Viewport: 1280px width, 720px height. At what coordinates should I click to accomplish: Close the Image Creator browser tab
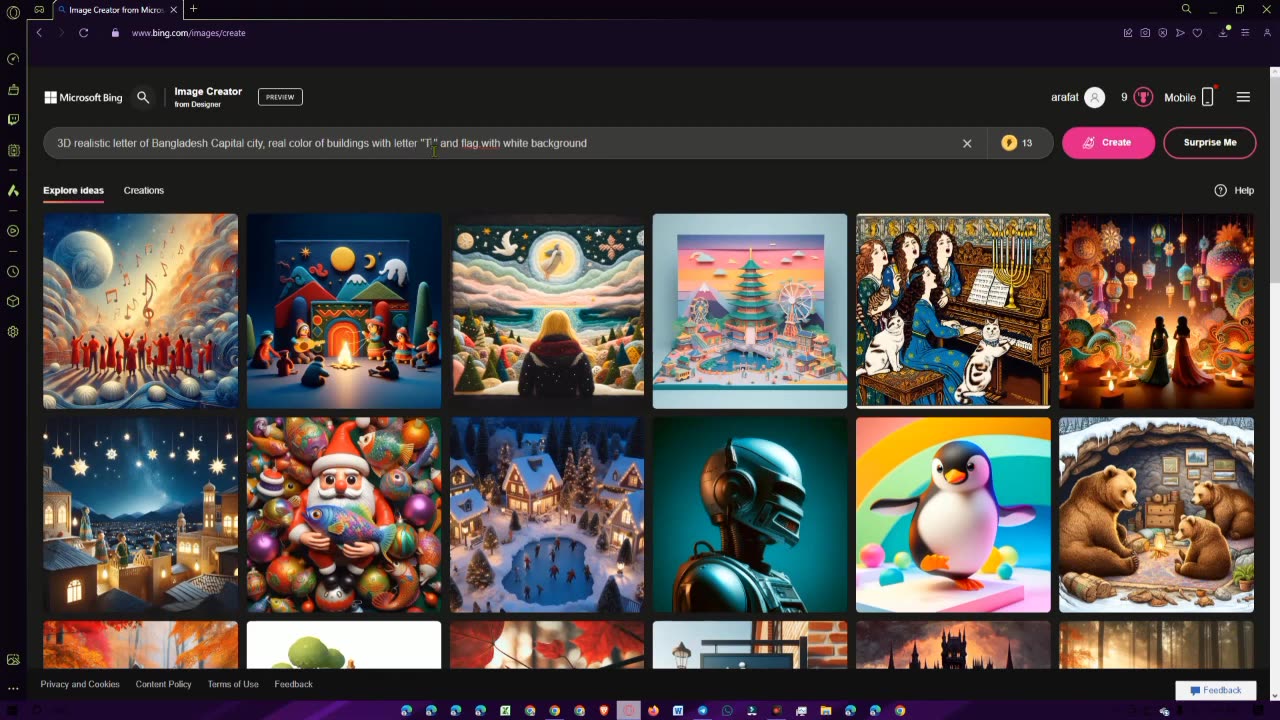point(175,9)
